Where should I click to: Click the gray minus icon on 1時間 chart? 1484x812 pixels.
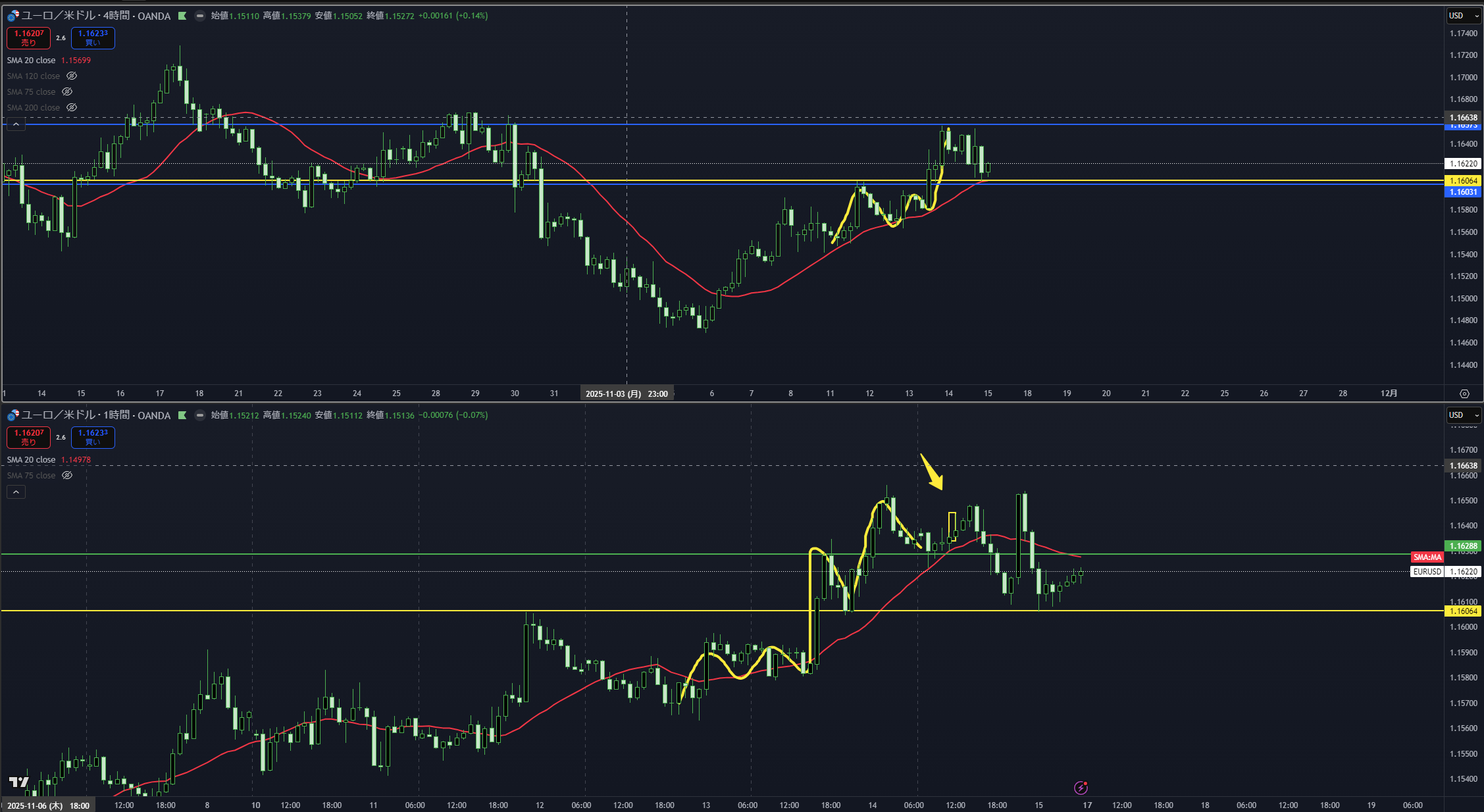pyautogui.click(x=200, y=415)
